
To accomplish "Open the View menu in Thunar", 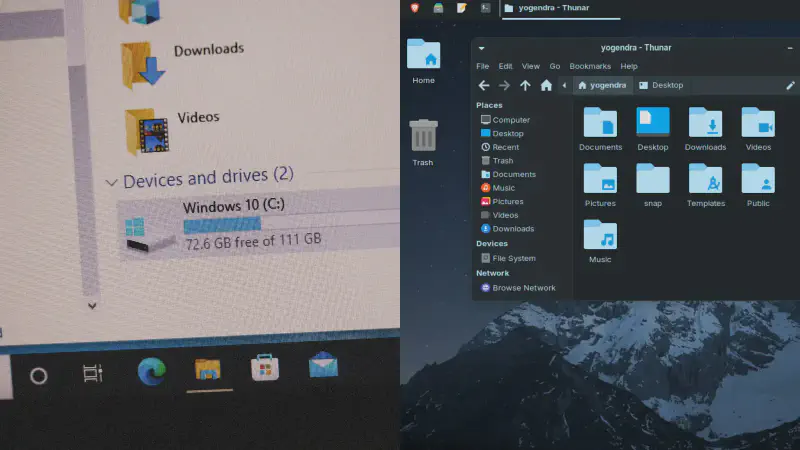I will (531, 66).
